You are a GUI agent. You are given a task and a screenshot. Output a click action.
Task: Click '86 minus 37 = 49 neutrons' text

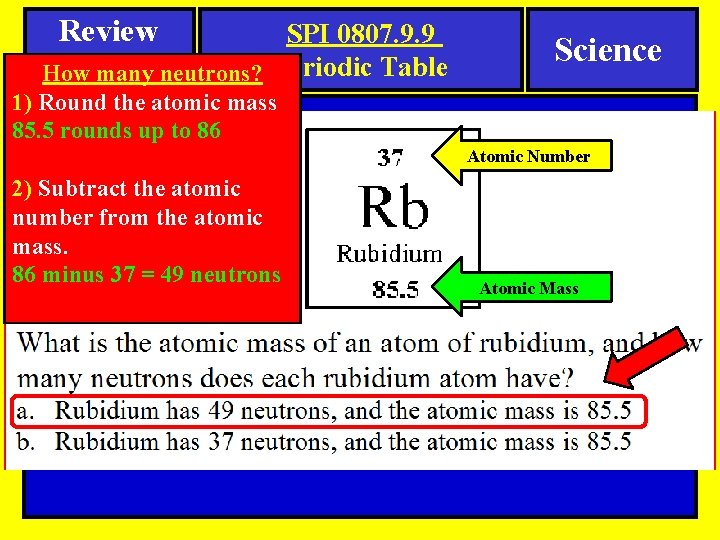146,275
